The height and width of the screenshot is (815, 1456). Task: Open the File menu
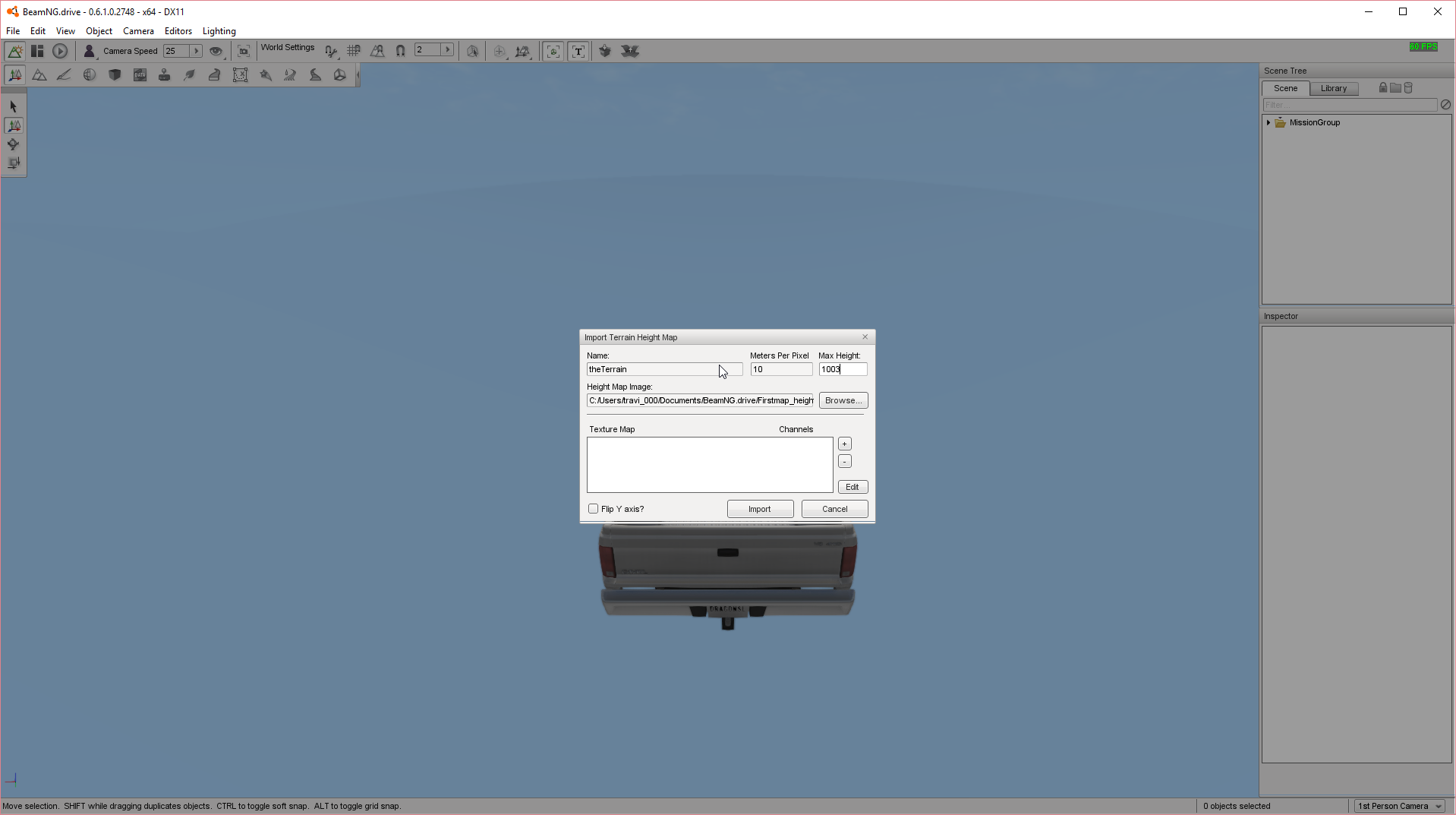click(13, 31)
